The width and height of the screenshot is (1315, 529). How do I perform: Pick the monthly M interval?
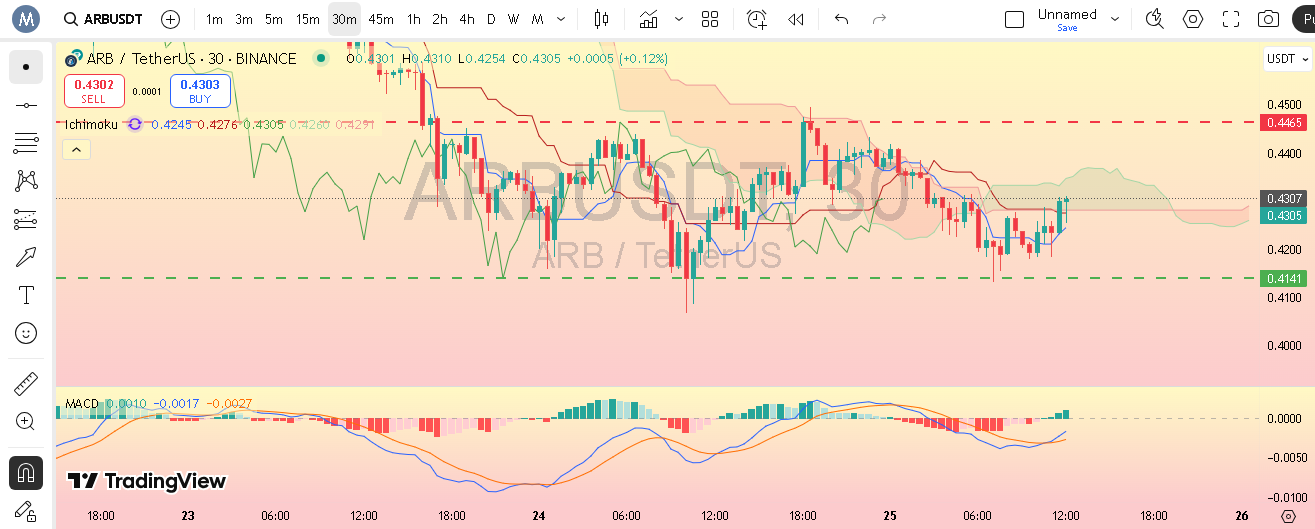(x=538, y=19)
